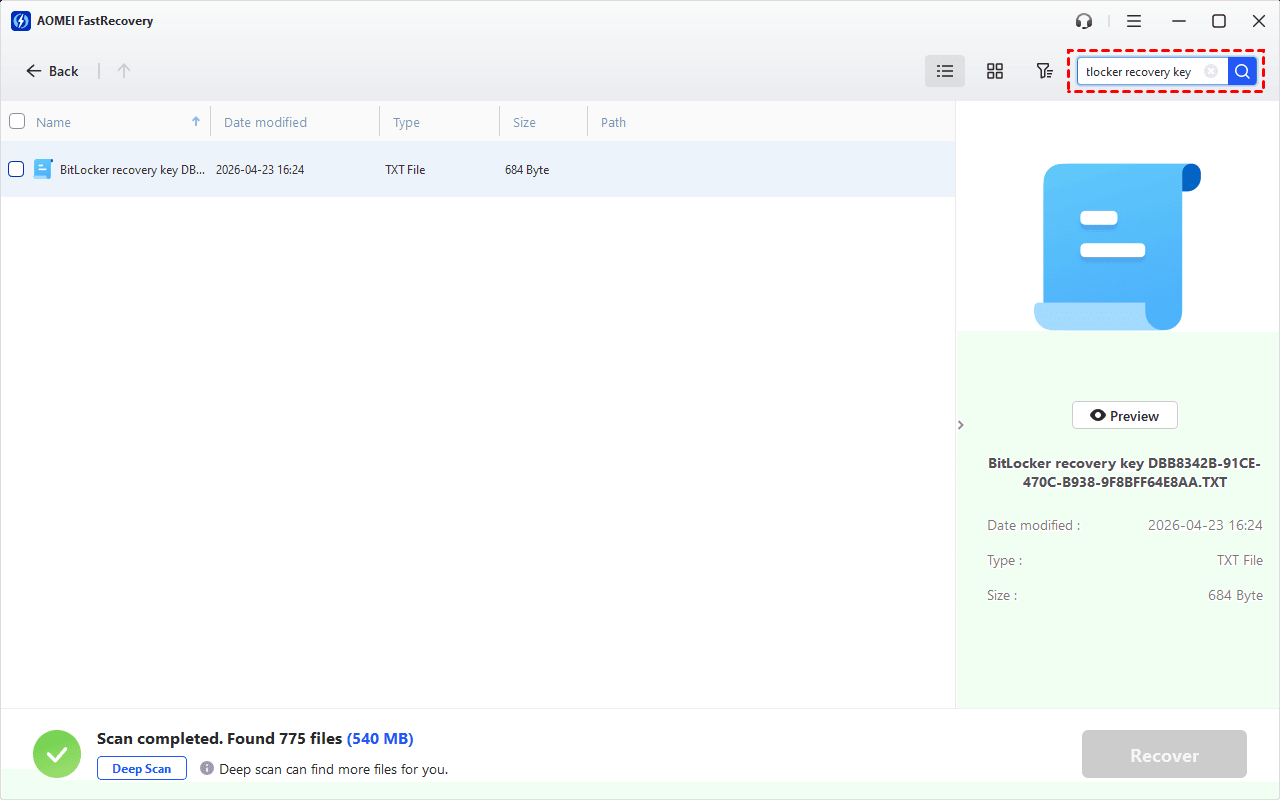Open the hamburger main menu

pyautogui.click(x=1134, y=21)
